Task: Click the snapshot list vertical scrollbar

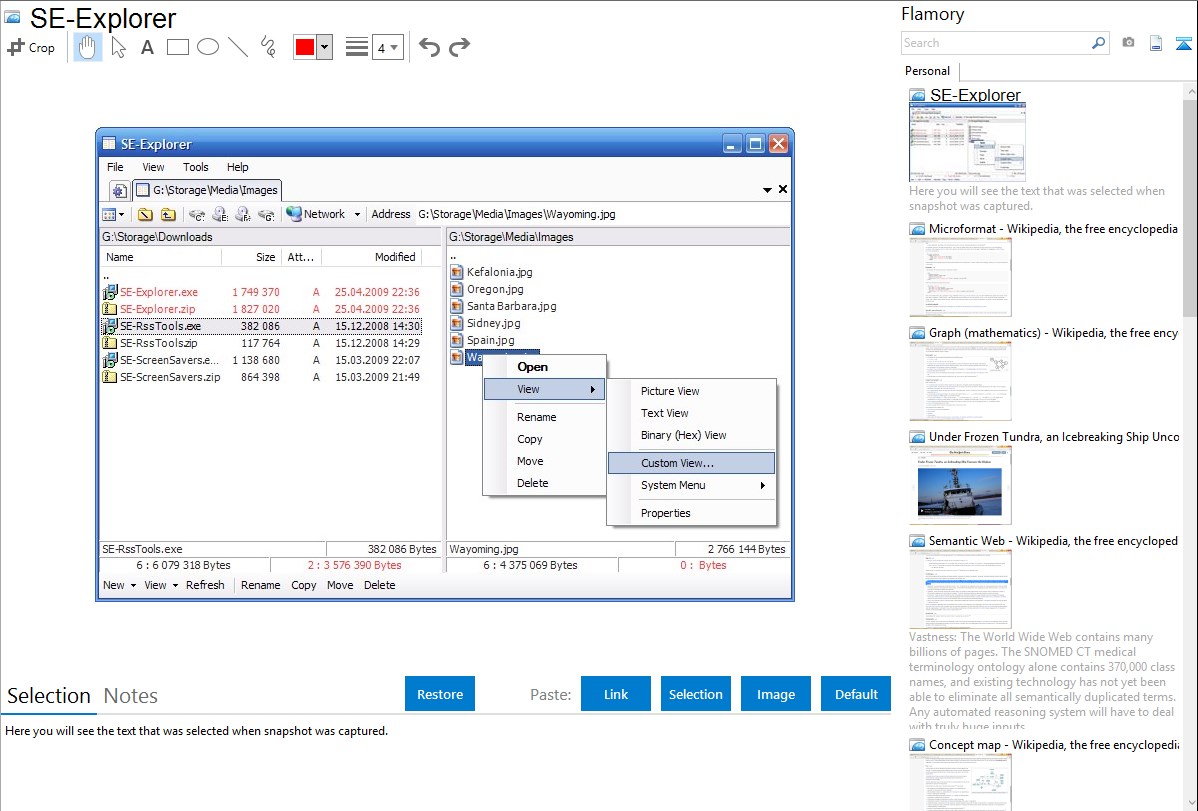Action: coord(1190,206)
